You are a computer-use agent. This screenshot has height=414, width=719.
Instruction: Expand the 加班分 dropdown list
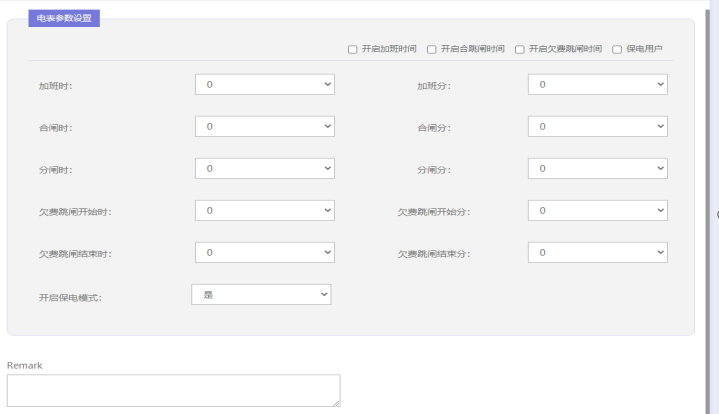[x=597, y=85]
